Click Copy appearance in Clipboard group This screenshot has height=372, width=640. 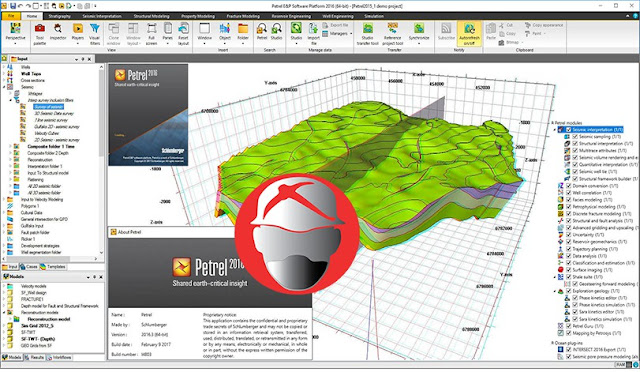click(544, 25)
